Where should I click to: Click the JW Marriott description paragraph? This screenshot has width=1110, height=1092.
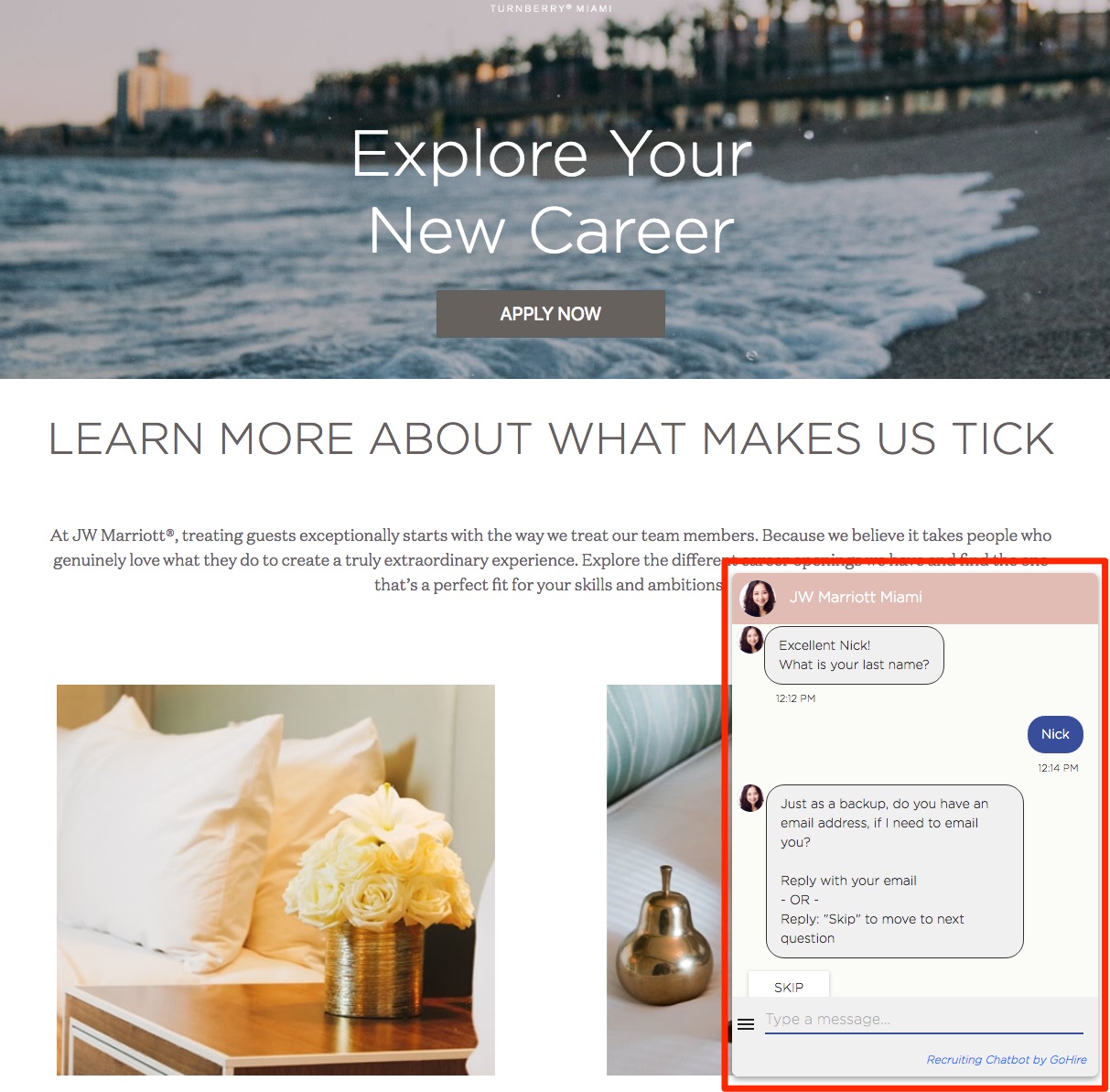pyautogui.click(x=552, y=559)
